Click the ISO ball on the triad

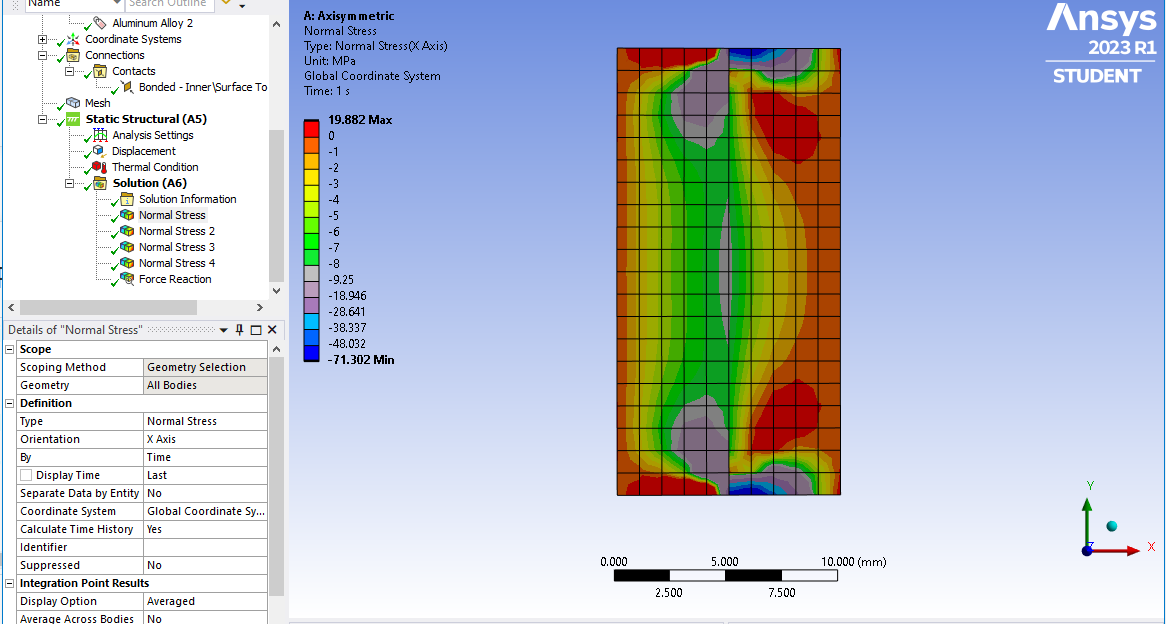1112,526
